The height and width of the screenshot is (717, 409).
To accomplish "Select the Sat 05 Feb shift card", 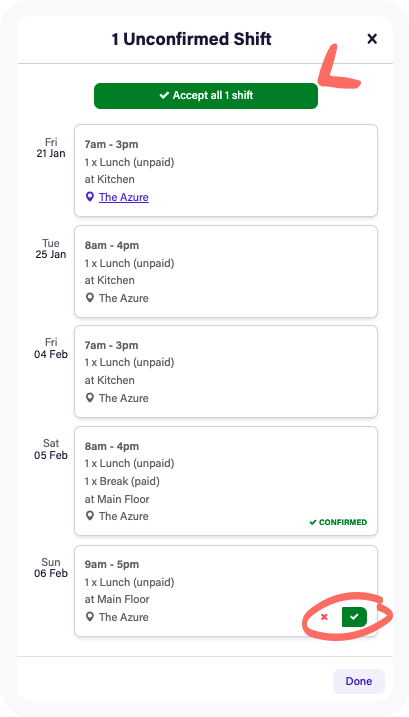I will click(226, 481).
